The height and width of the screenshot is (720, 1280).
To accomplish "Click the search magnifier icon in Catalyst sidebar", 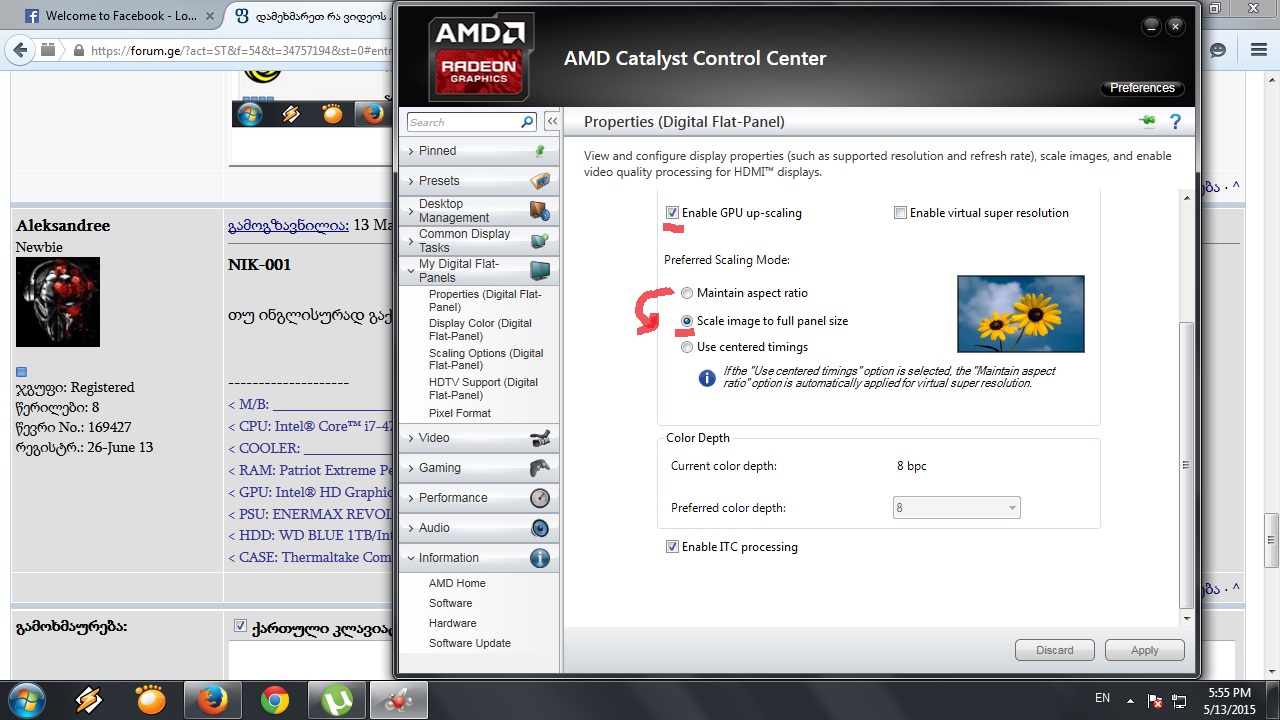I will click(x=527, y=122).
